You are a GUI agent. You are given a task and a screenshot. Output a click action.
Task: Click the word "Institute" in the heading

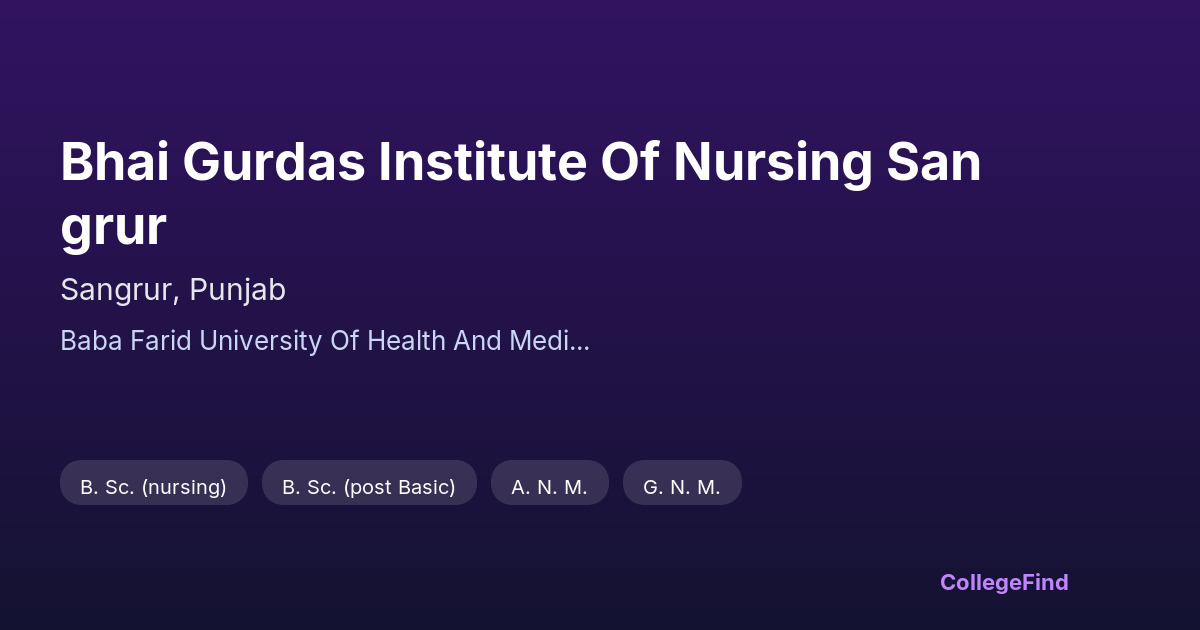click(x=482, y=163)
